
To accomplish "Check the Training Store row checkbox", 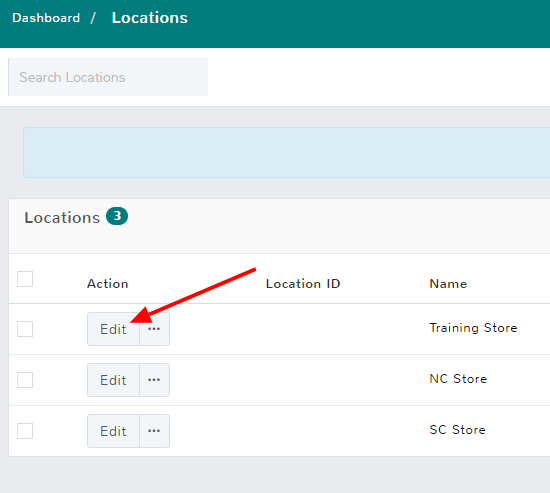I will pyautogui.click(x=25, y=329).
